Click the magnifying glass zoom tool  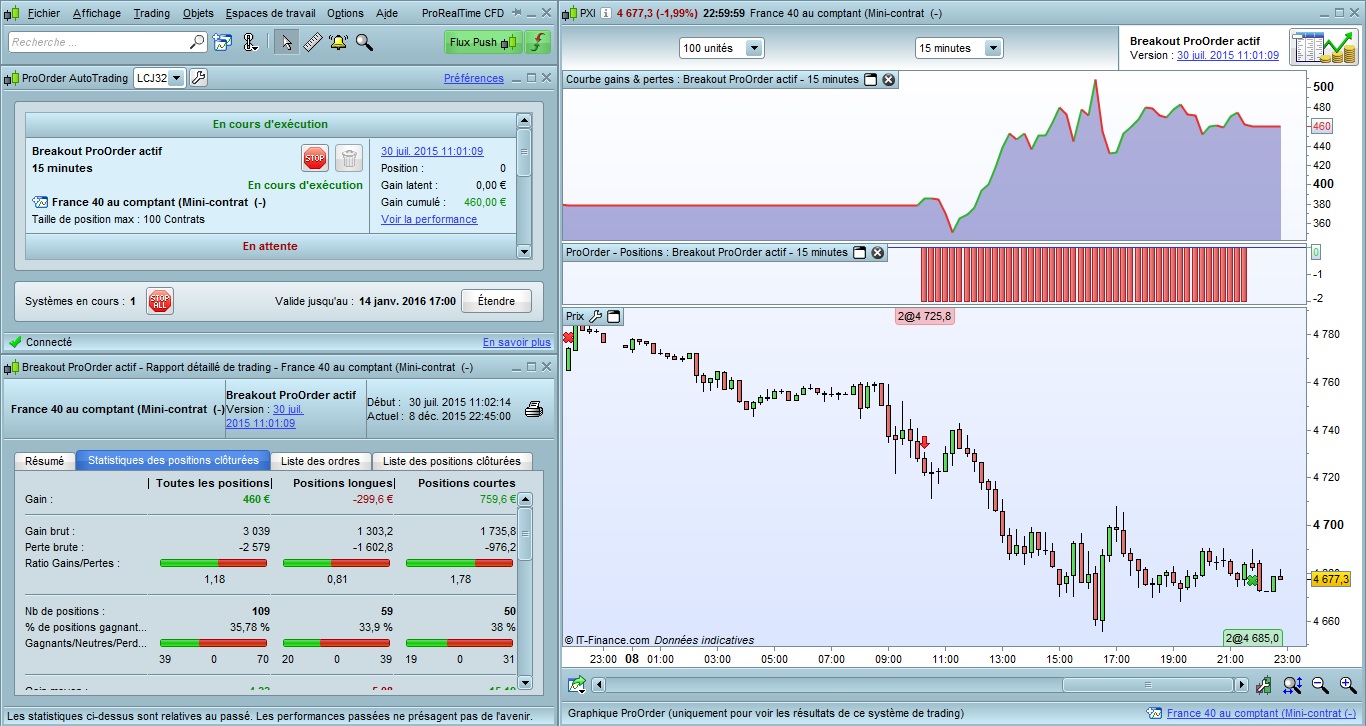click(x=364, y=42)
